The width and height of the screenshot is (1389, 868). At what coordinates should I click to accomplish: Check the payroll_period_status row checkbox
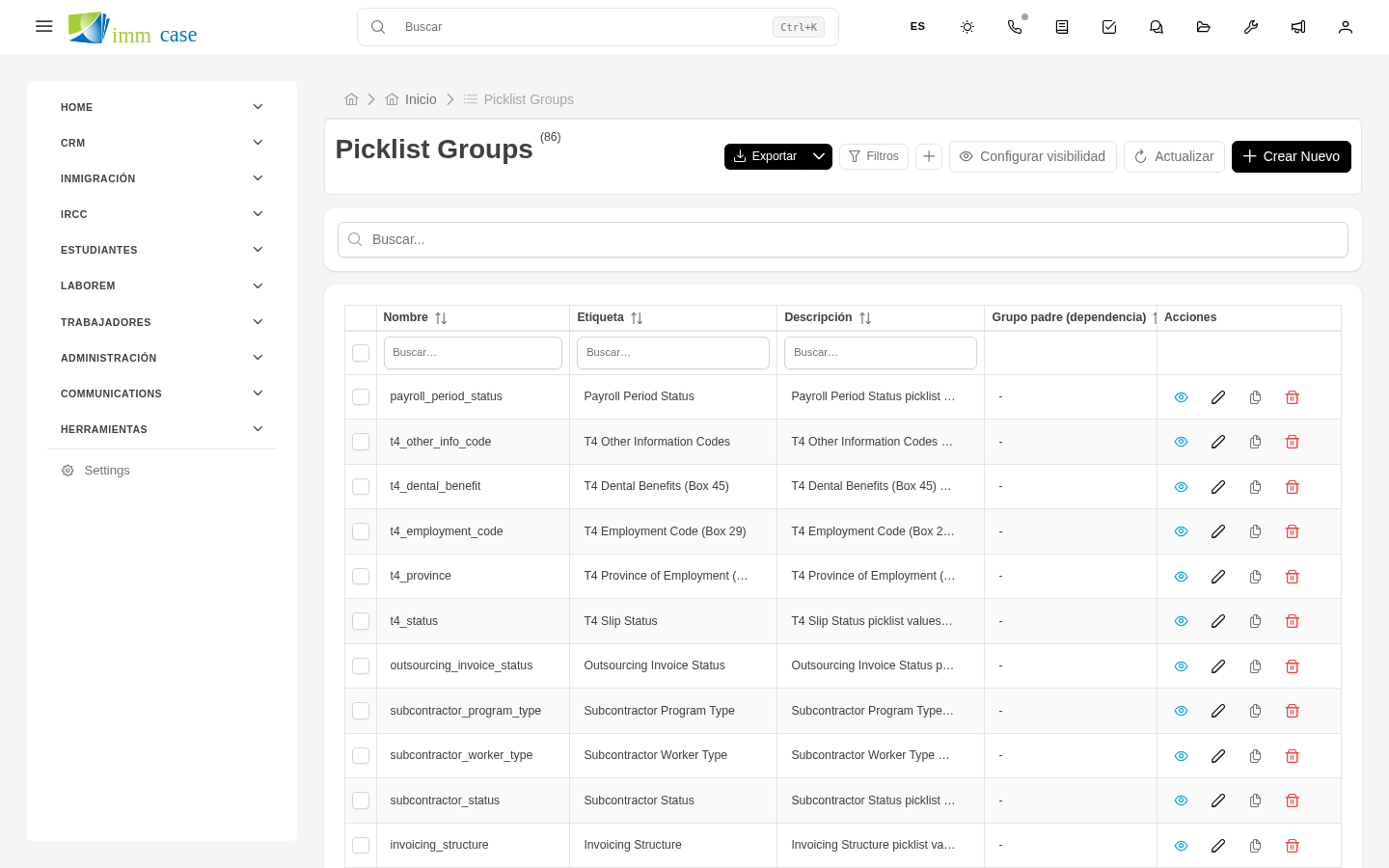(361, 397)
